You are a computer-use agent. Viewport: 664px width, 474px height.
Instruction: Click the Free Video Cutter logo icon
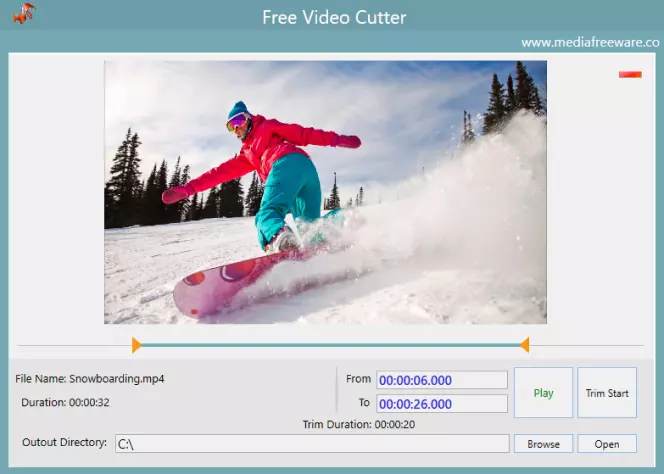[24, 13]
